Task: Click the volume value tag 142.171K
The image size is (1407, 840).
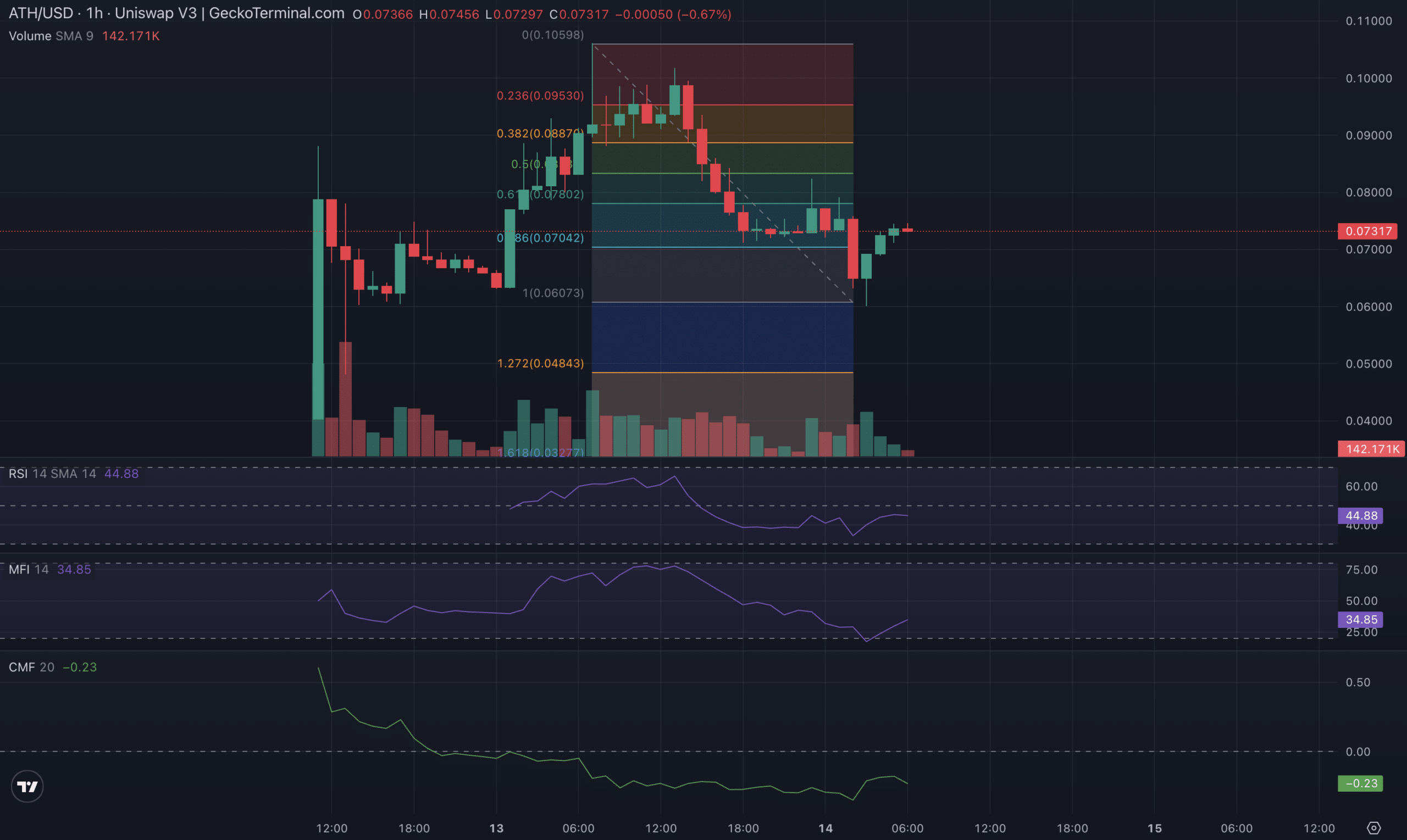Action: 1371,449
